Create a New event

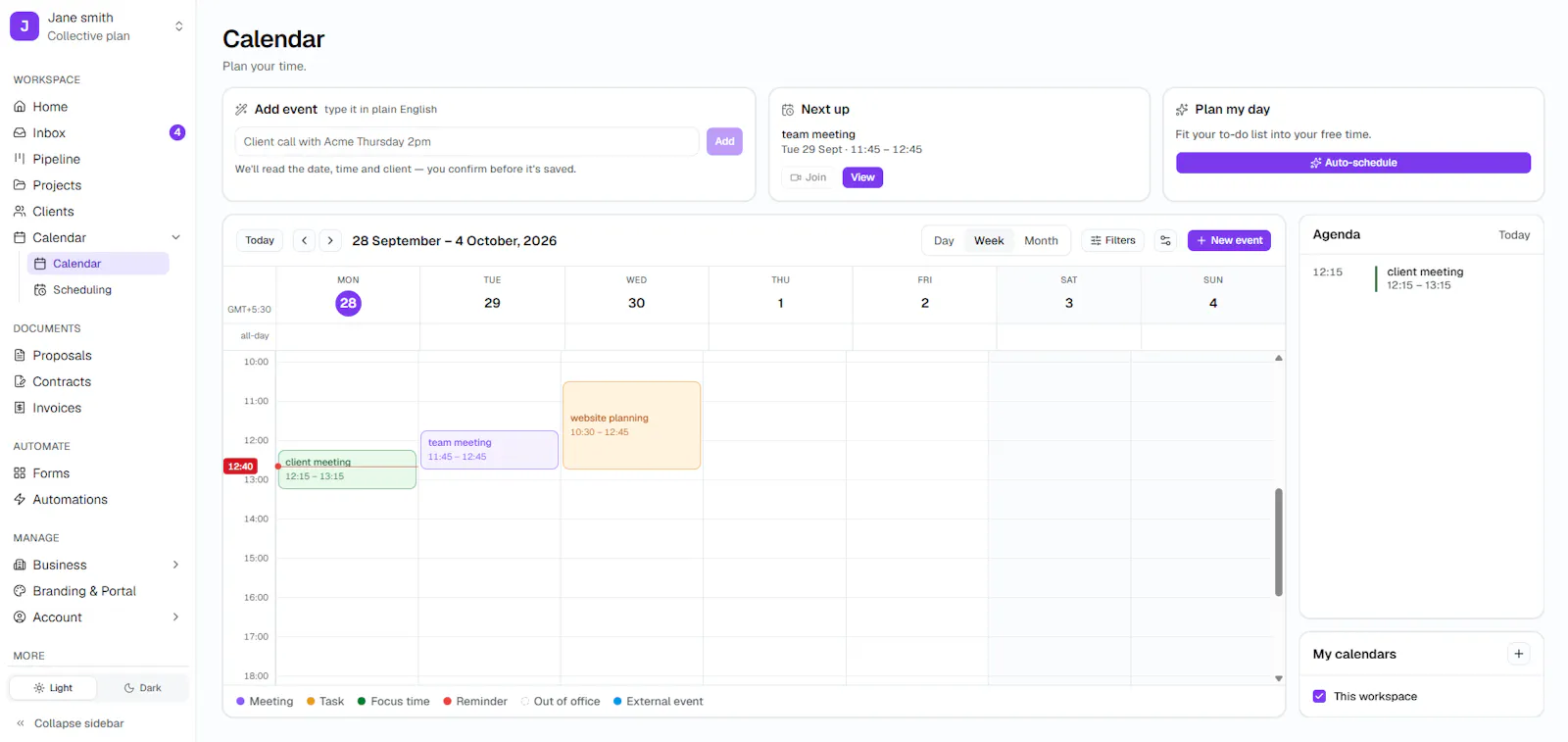coord(1229,241)
